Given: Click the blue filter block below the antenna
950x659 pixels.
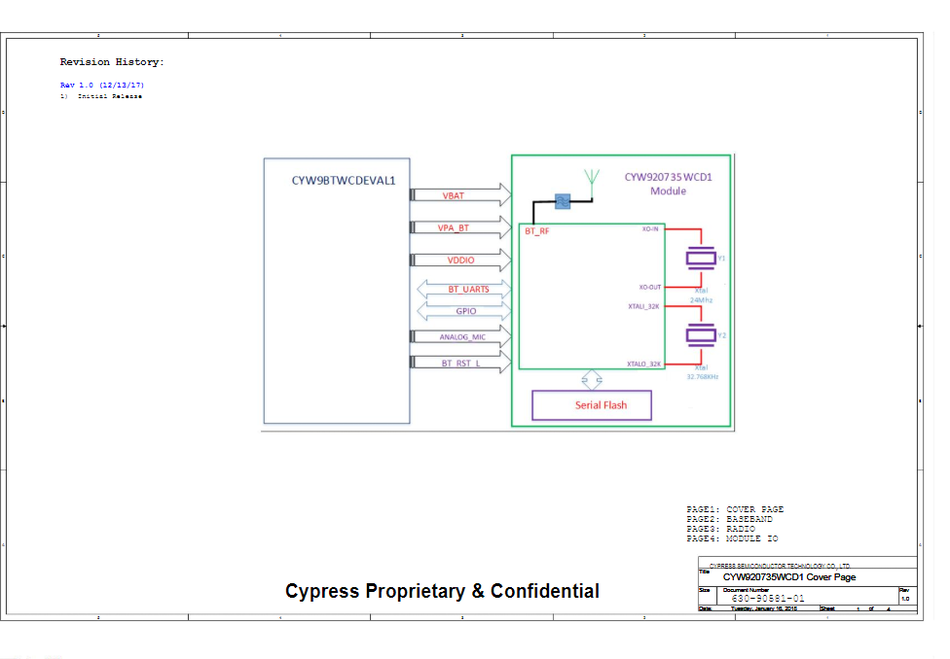Looking at the screenshot, I should [x=562, y=201].
